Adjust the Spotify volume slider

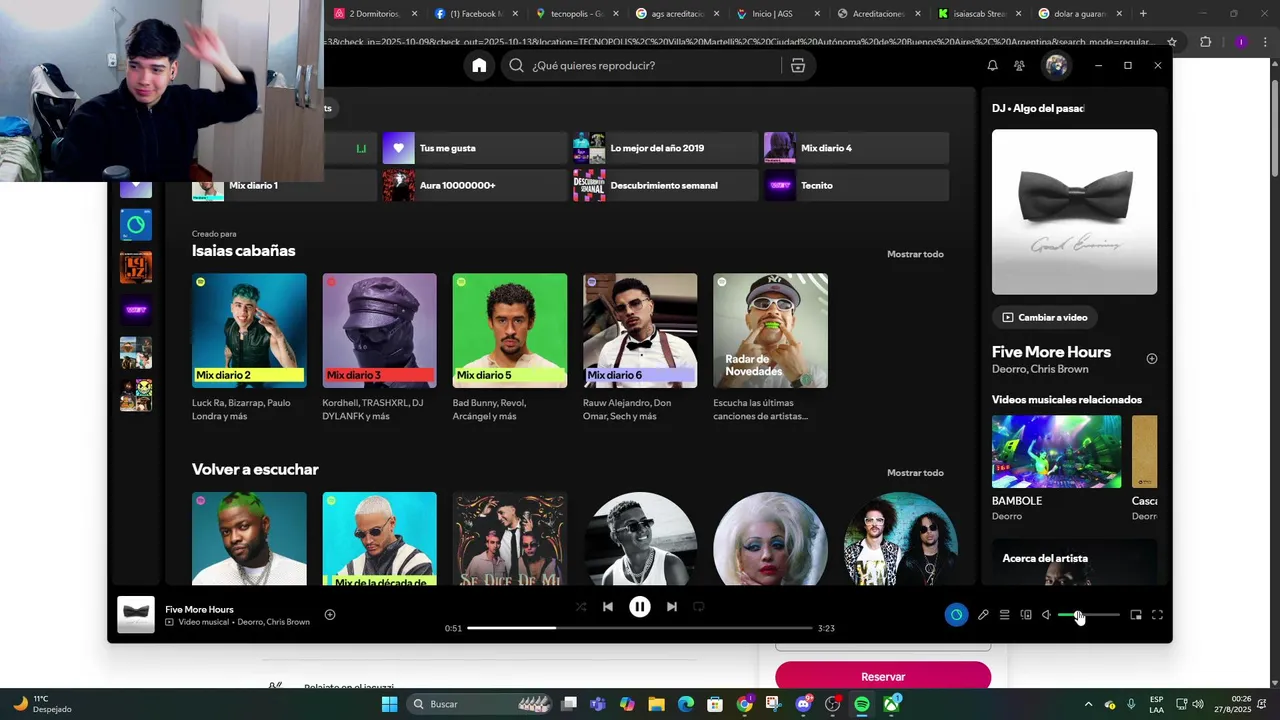[1089, 615]
